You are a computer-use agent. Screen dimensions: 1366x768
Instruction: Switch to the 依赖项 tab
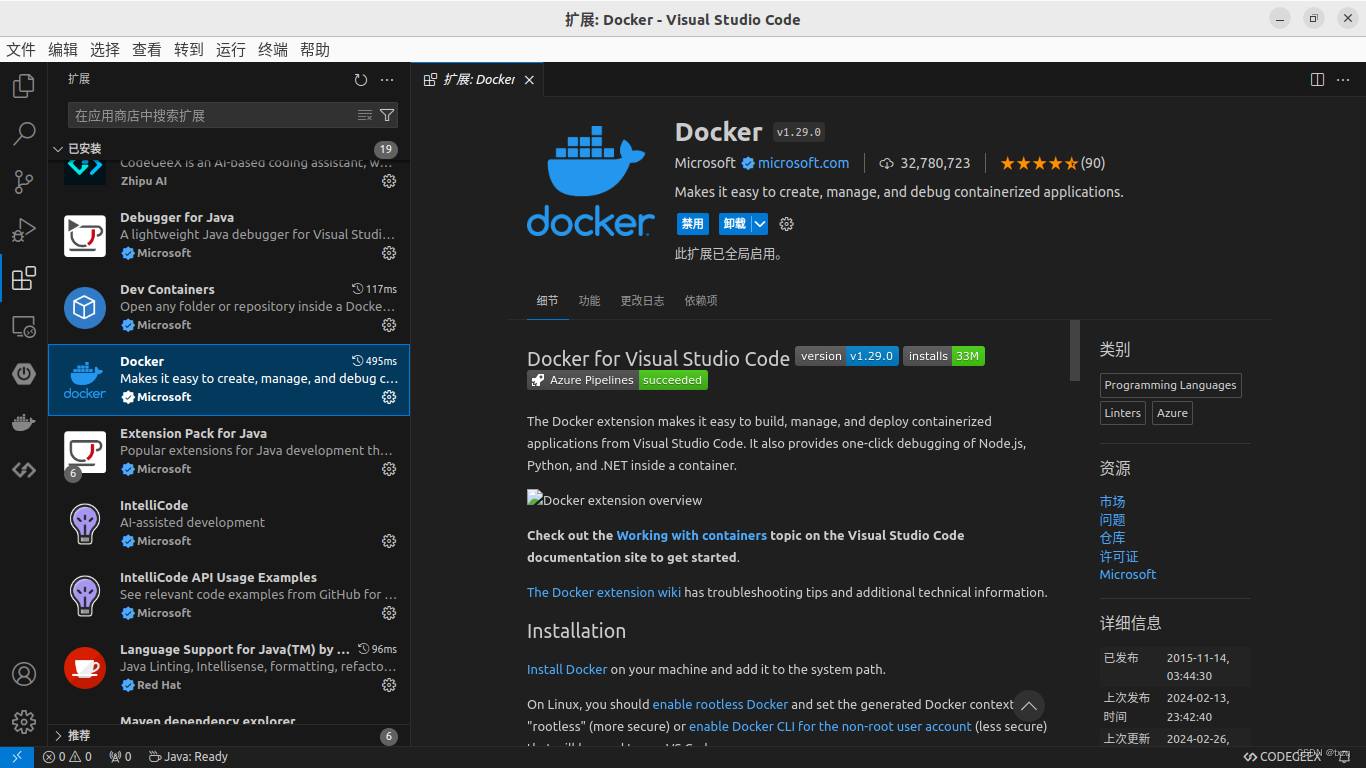[701, 301]
